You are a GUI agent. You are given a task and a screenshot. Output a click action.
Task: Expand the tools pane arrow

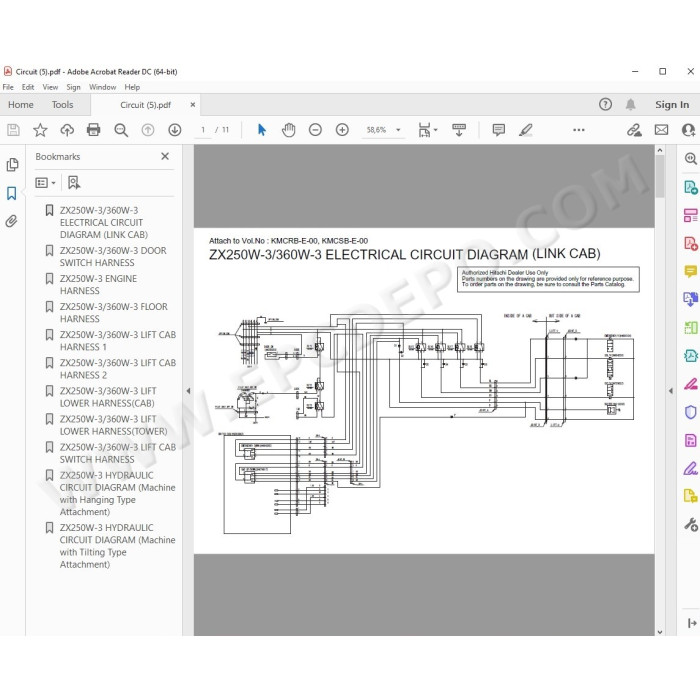(x=692, y=623)
